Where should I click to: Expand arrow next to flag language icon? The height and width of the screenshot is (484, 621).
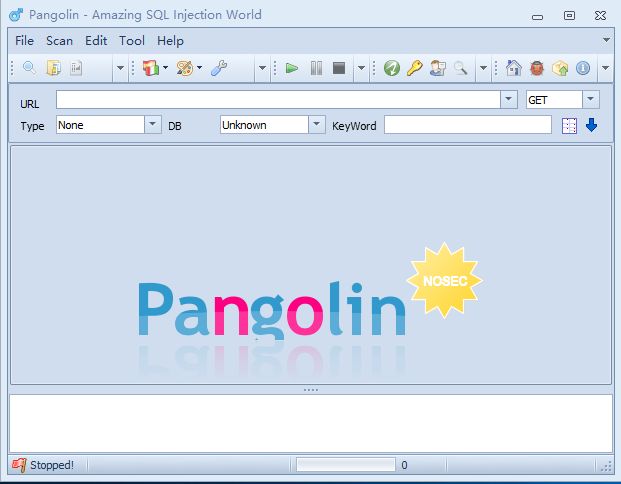point(166,68)
